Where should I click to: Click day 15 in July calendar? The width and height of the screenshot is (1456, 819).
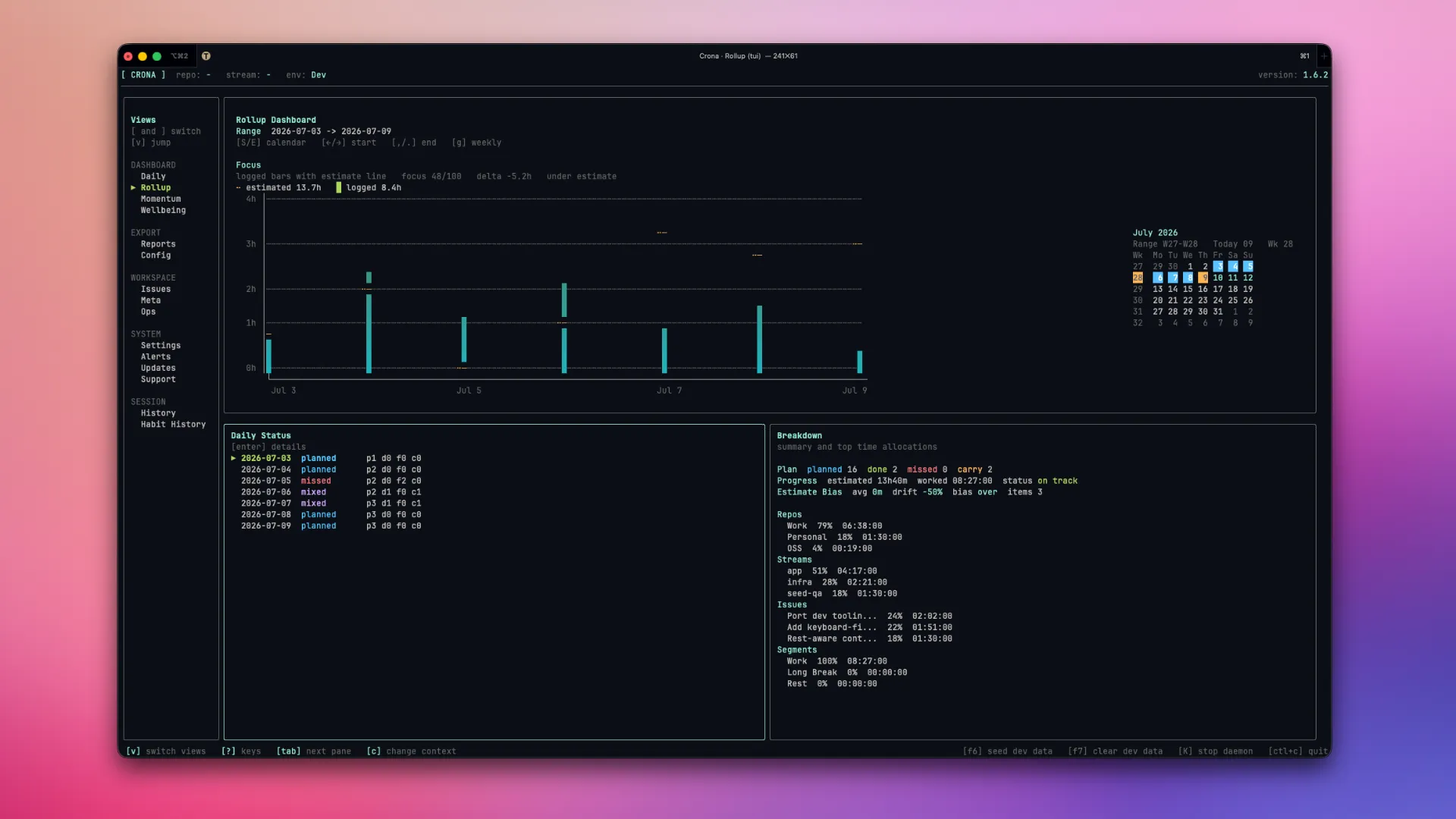click(1188, 290)
